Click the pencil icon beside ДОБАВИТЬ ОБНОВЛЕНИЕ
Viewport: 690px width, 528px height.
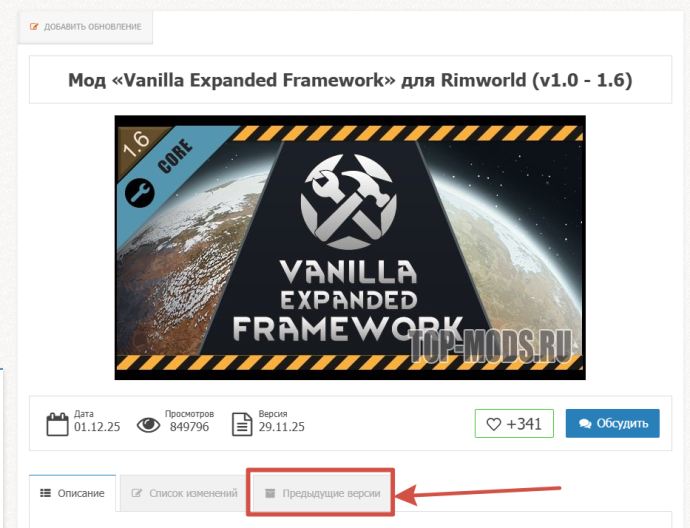(34, 27)
